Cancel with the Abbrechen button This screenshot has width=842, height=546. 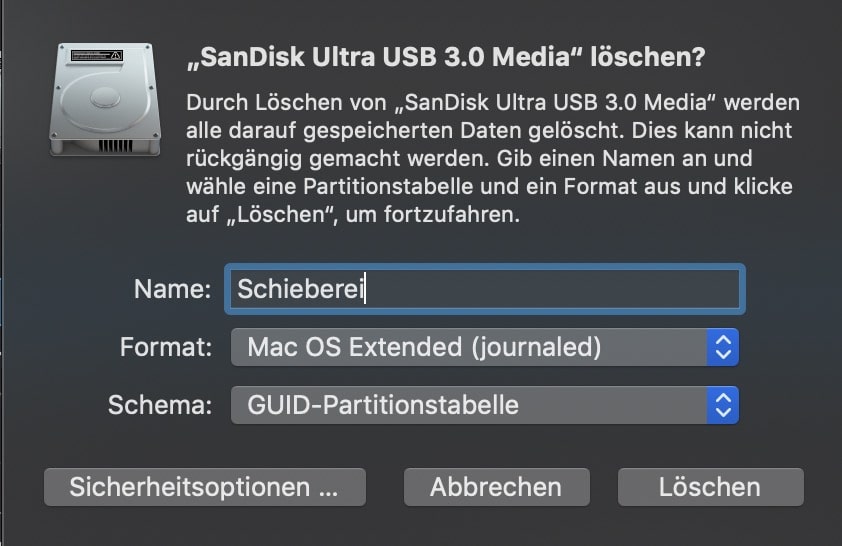point(497,487)
